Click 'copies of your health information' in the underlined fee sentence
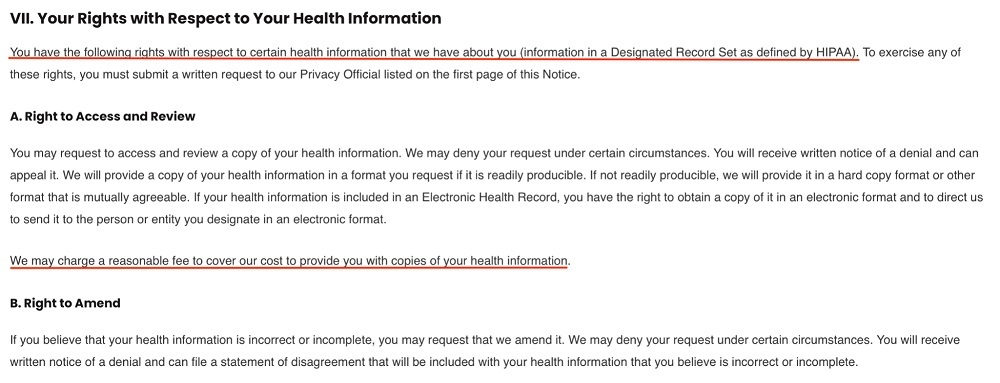1000x383 pixels. (486, 261)
